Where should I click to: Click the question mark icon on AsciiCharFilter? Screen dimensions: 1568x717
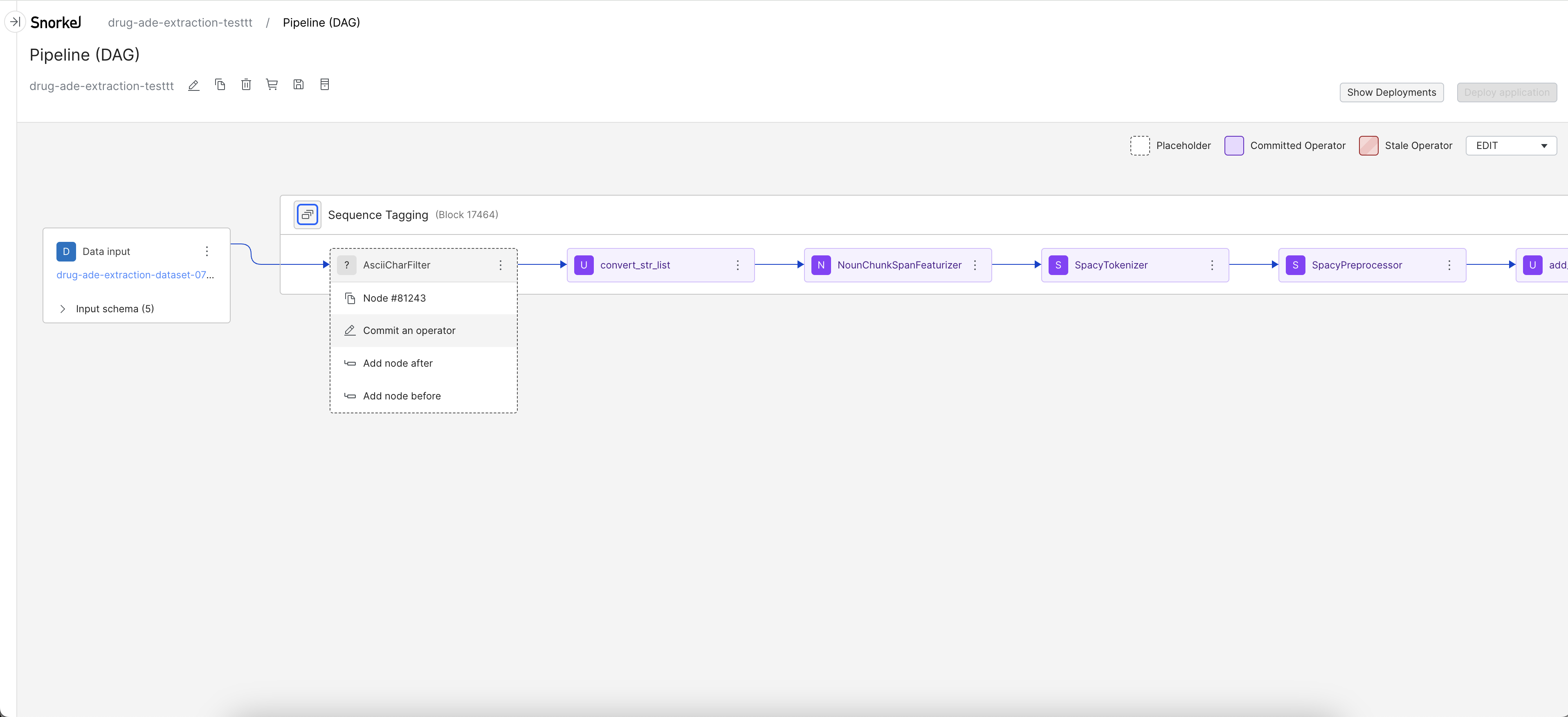pyautogui.click(x=347, y=265)
